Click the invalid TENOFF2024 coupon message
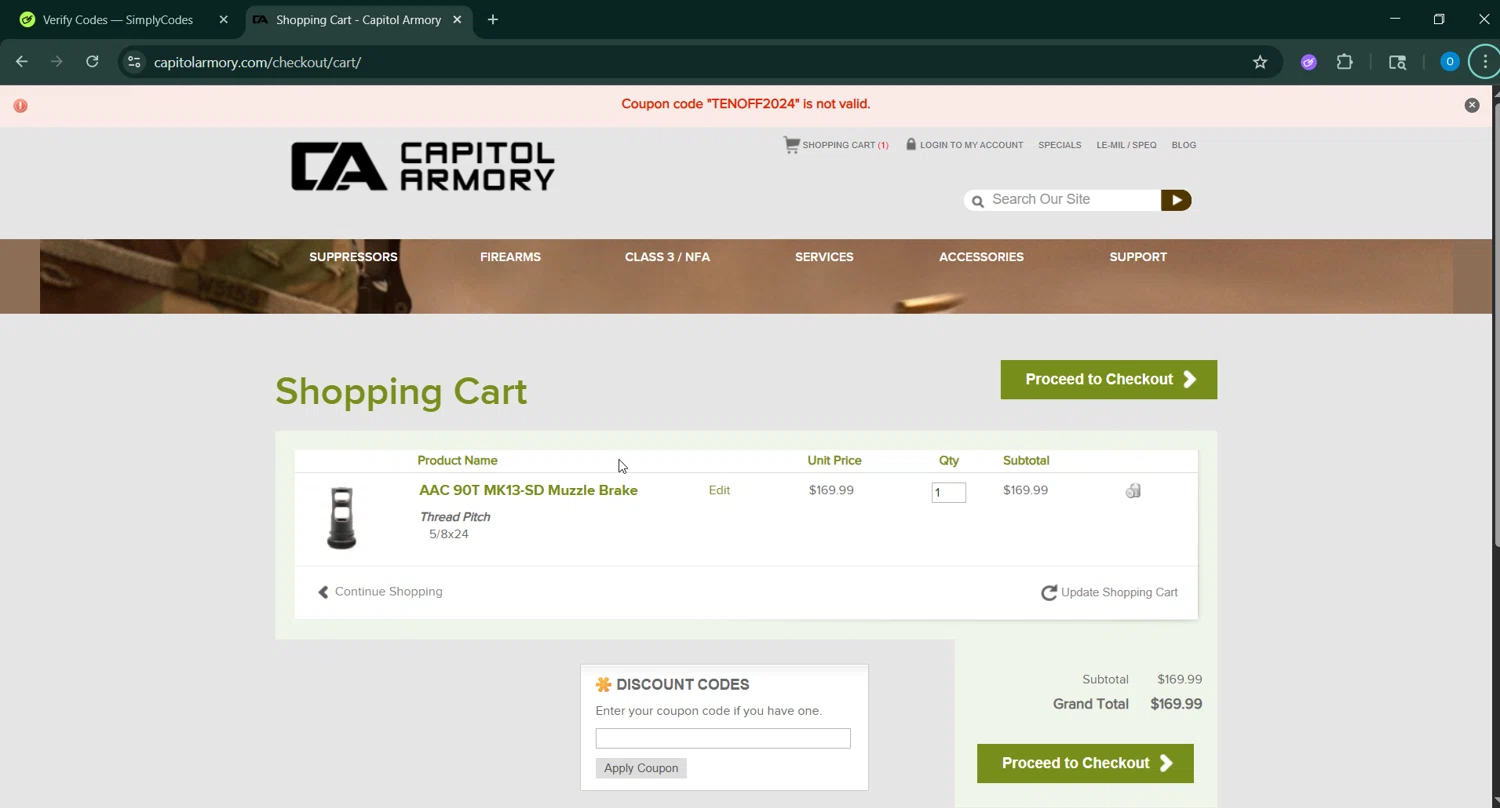 (746, 104)
